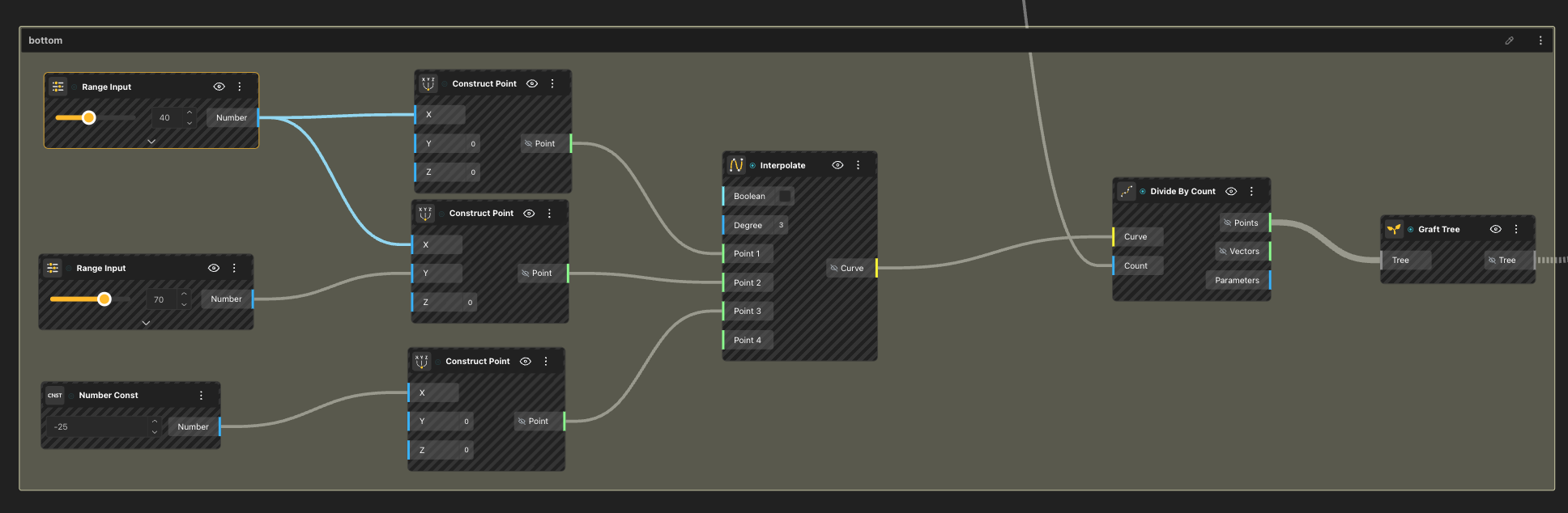Viewport: 1568px width, 513px height.
Task: Click the Degree value field in Interpolate
Action: (x=781, y=226)
